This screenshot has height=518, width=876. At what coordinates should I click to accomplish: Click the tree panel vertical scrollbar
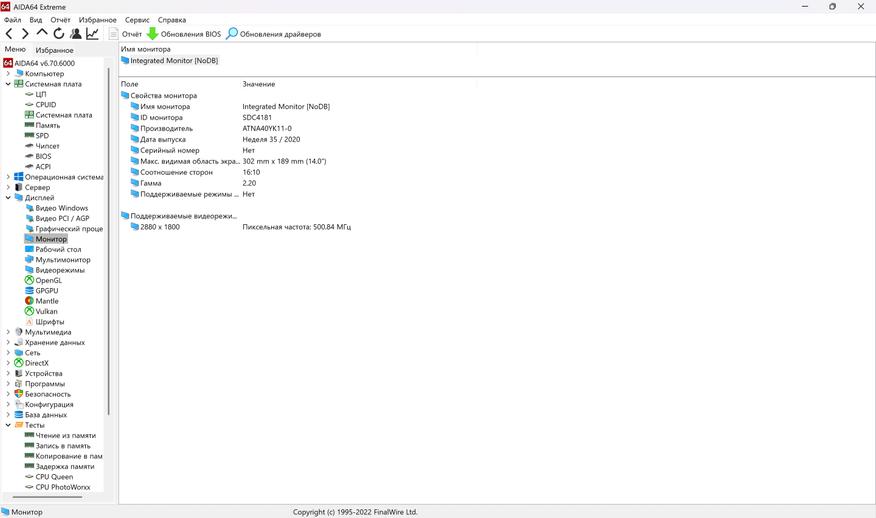(109, 240)
